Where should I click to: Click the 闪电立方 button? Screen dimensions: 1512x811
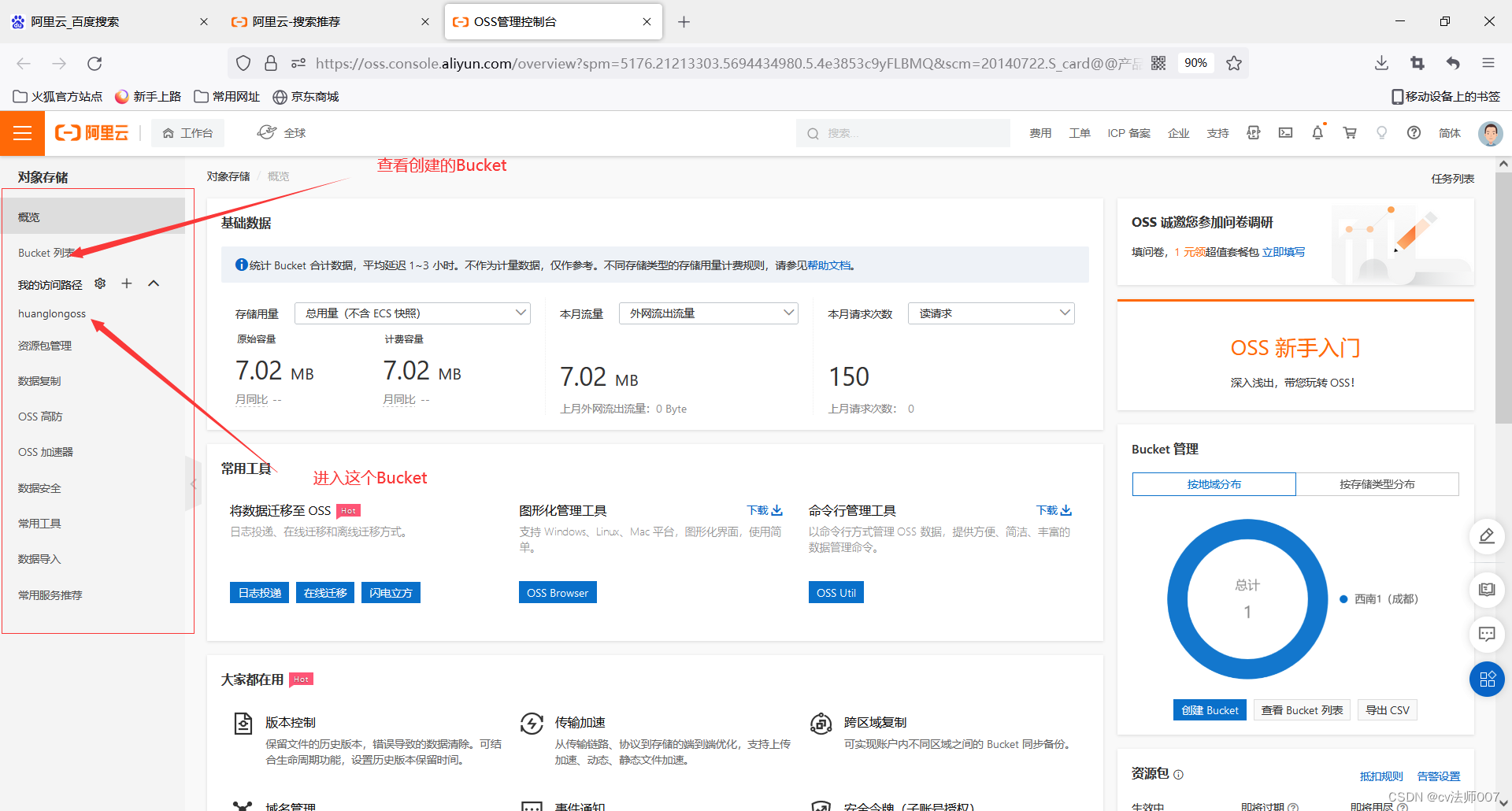(391, 593)
